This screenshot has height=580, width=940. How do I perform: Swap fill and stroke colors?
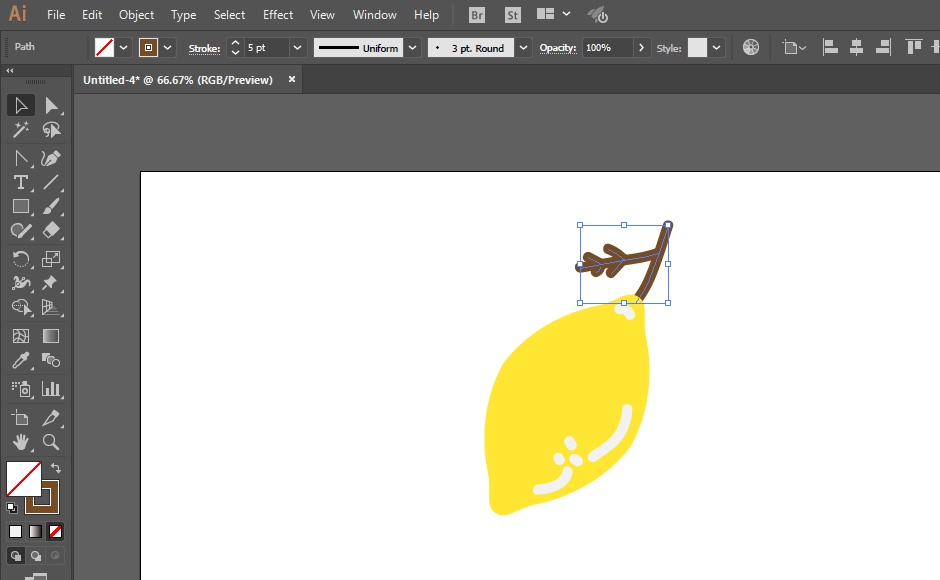pos(56,468)
